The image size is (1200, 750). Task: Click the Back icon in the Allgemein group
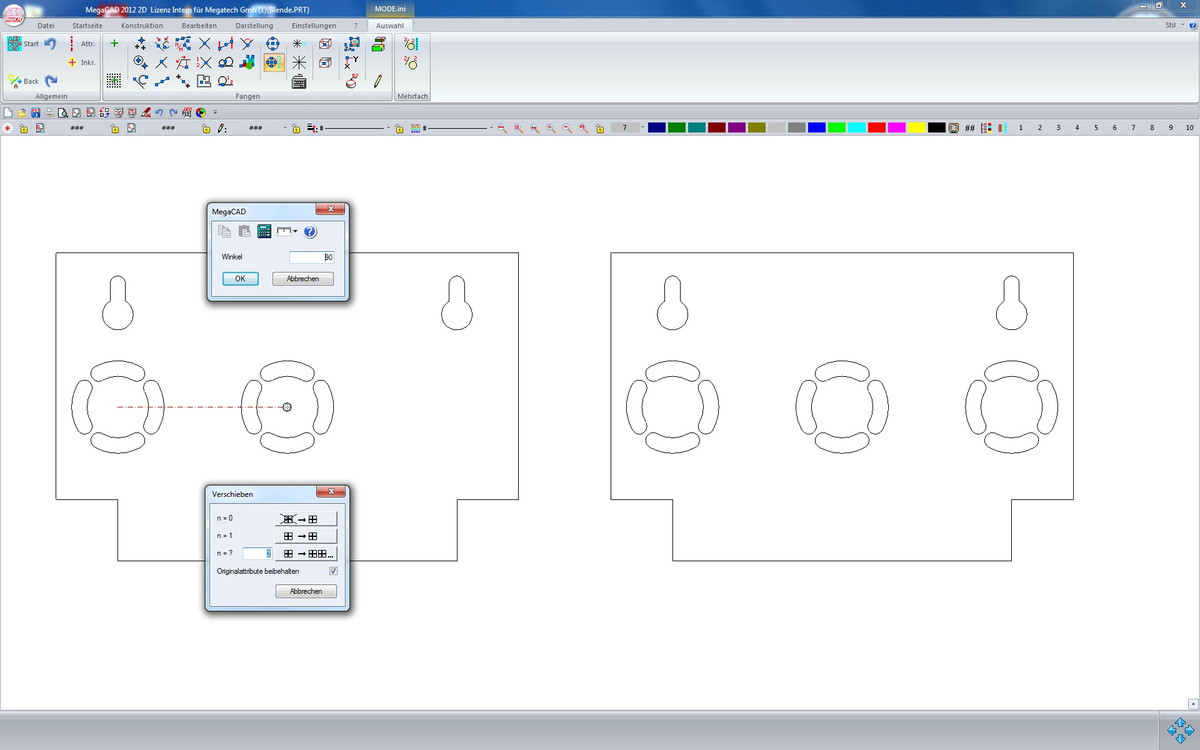coord(24,81)
